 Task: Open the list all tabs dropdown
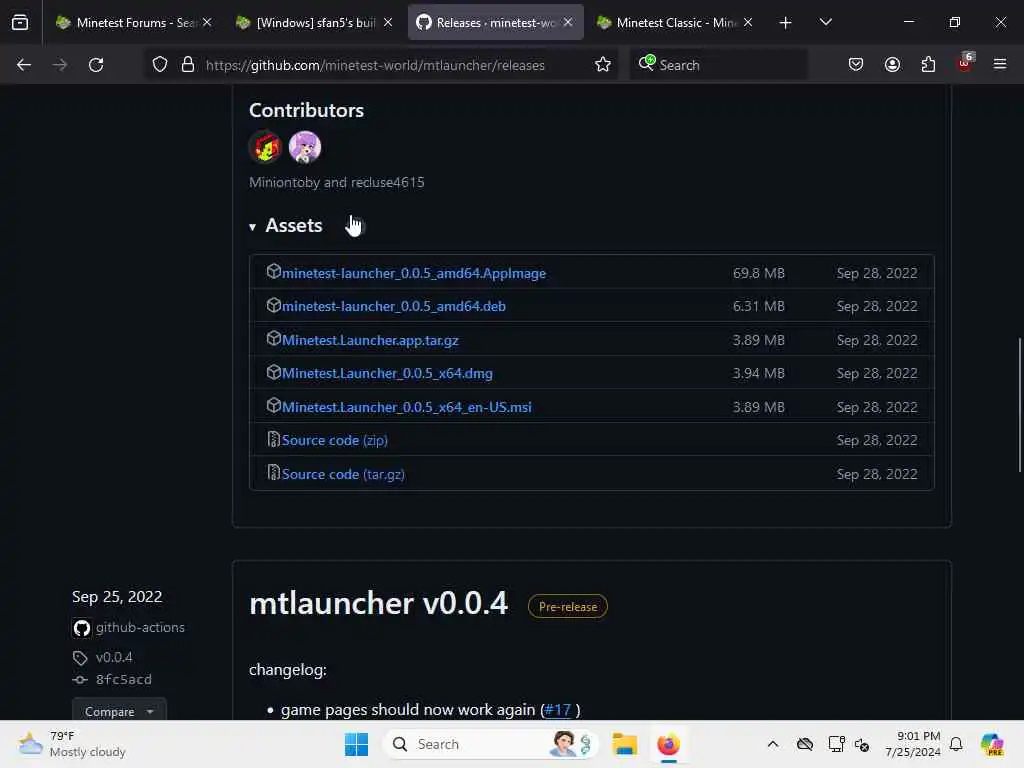825,22
